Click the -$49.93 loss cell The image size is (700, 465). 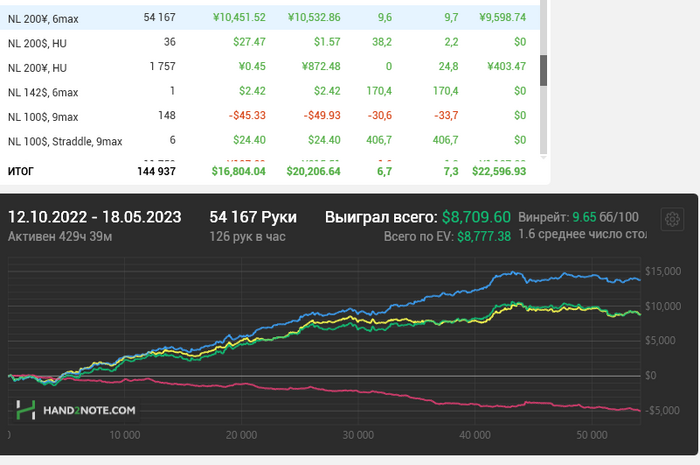[322, 116]
